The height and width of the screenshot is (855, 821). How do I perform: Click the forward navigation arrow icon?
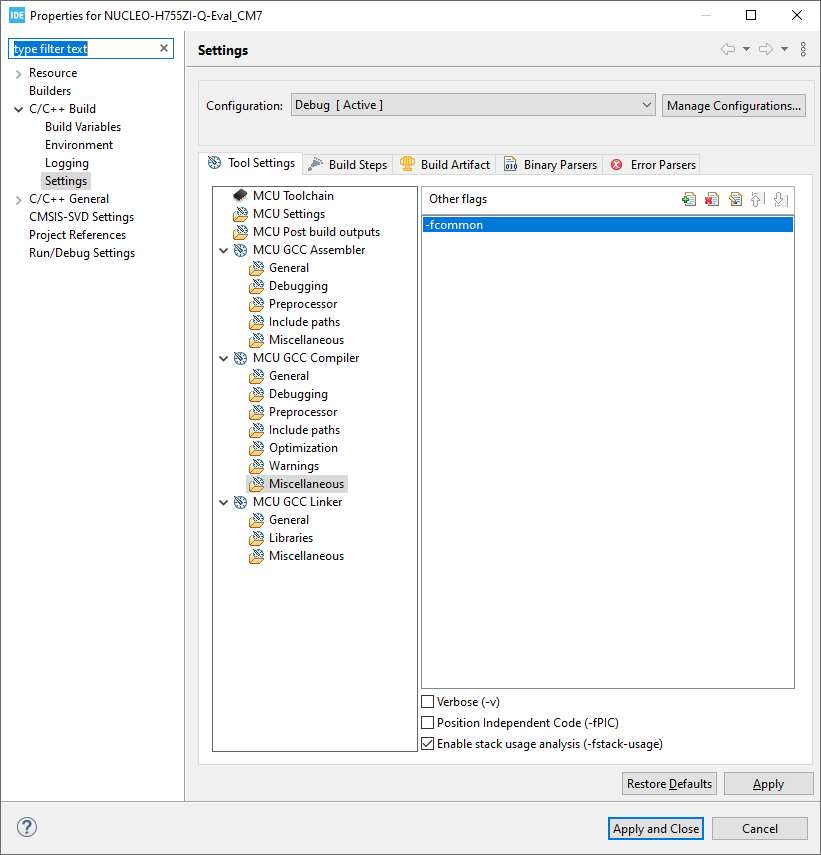[766, 49]
